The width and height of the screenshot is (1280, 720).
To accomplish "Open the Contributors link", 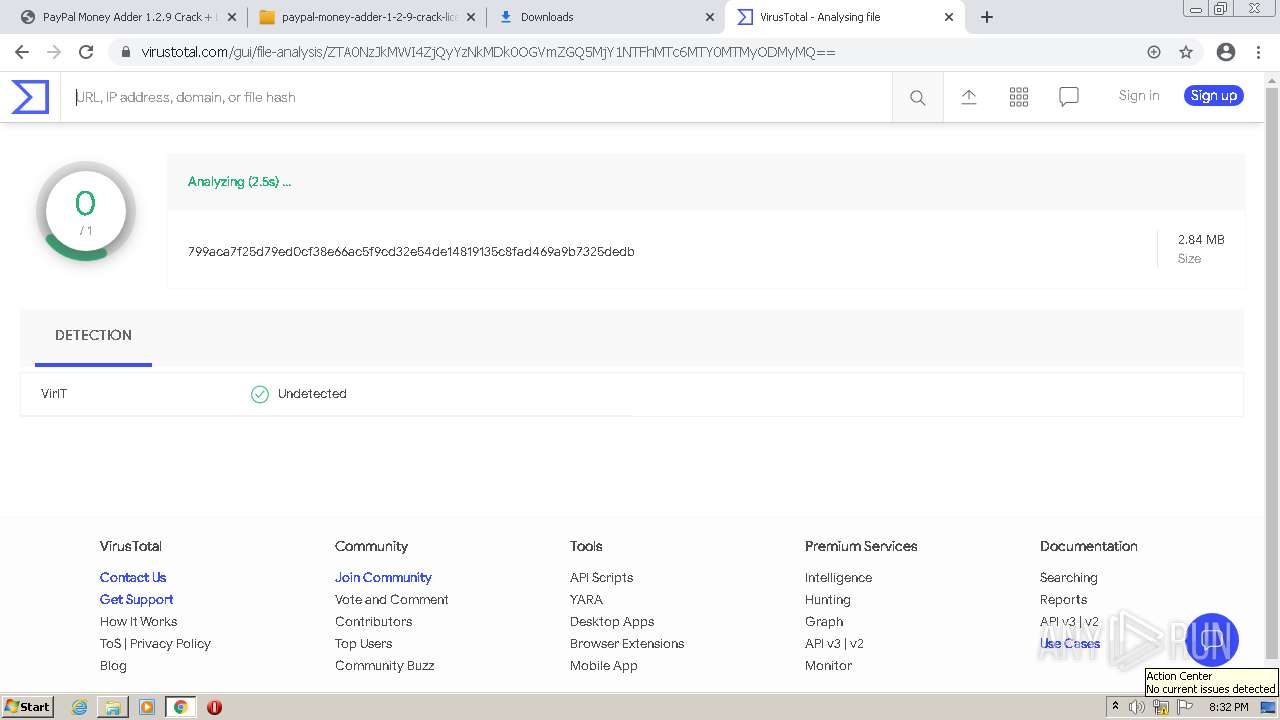I will point(373,622).
